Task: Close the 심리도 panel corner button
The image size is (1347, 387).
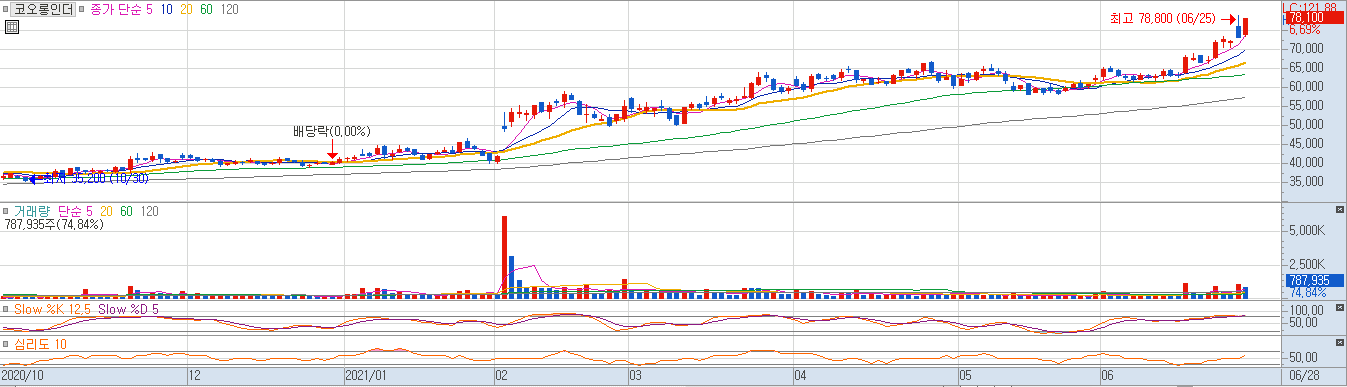Action: coord(1340,343)
